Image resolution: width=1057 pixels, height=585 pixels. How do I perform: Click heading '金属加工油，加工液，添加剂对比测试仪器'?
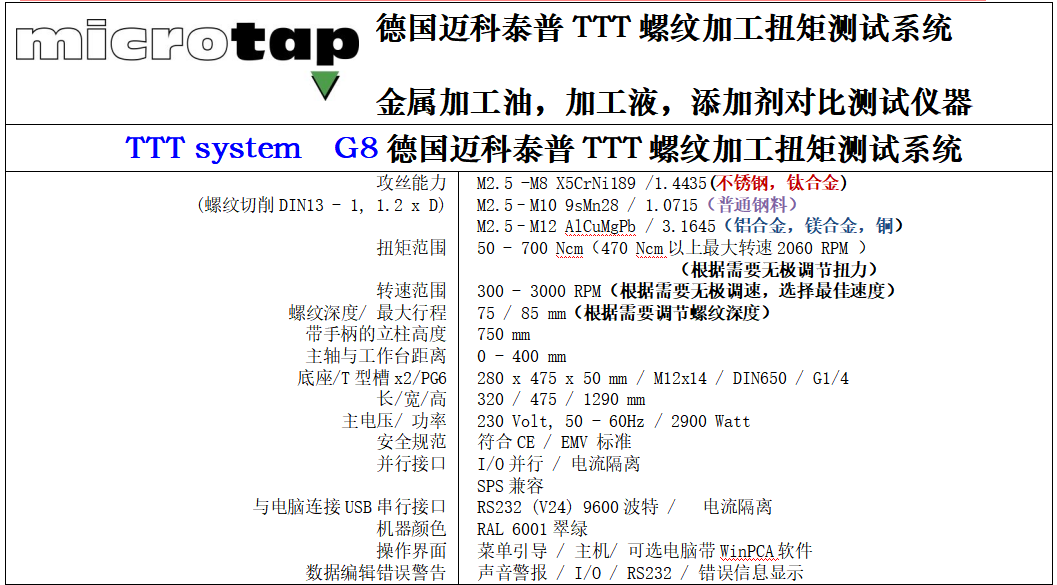coord(673,102)
